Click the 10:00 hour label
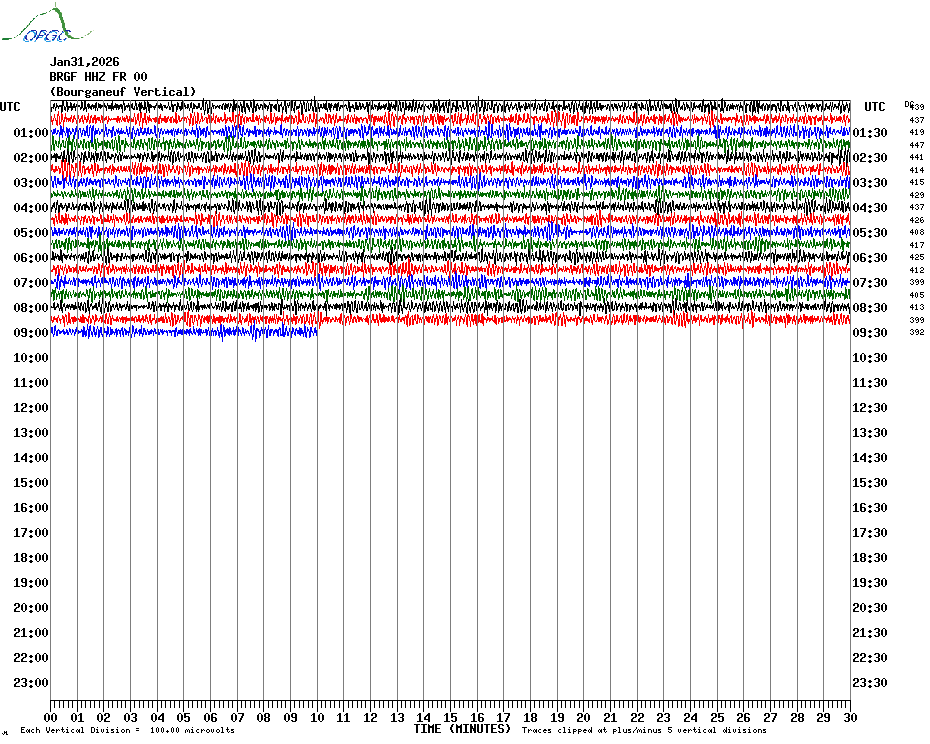The image size is (930, 744). (31, 358)
